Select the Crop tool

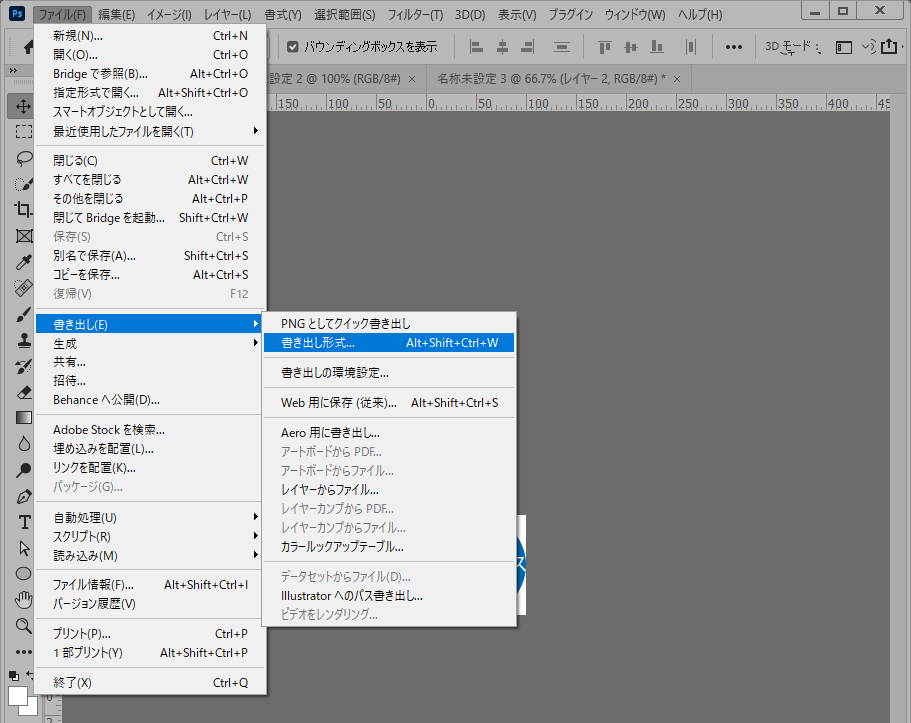pyautogui.click(x=23, y=210)
